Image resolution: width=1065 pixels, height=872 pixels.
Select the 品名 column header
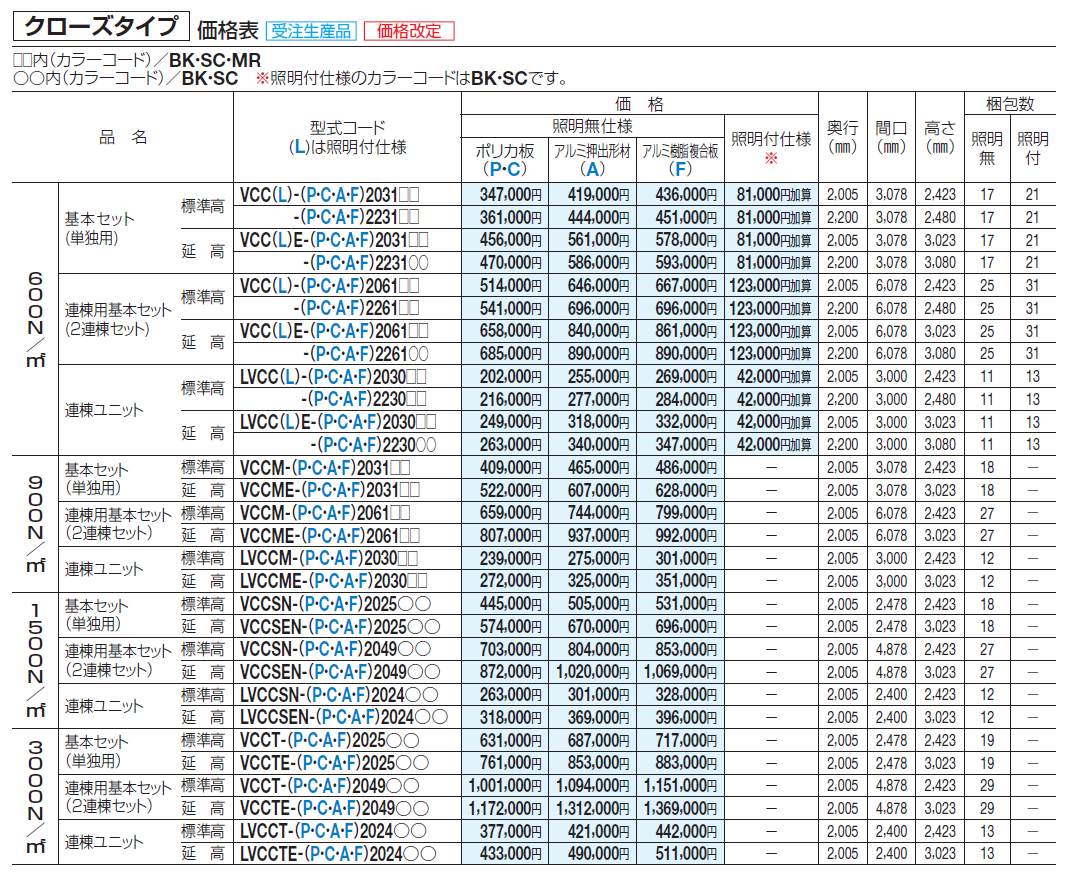tap(123, 137)
